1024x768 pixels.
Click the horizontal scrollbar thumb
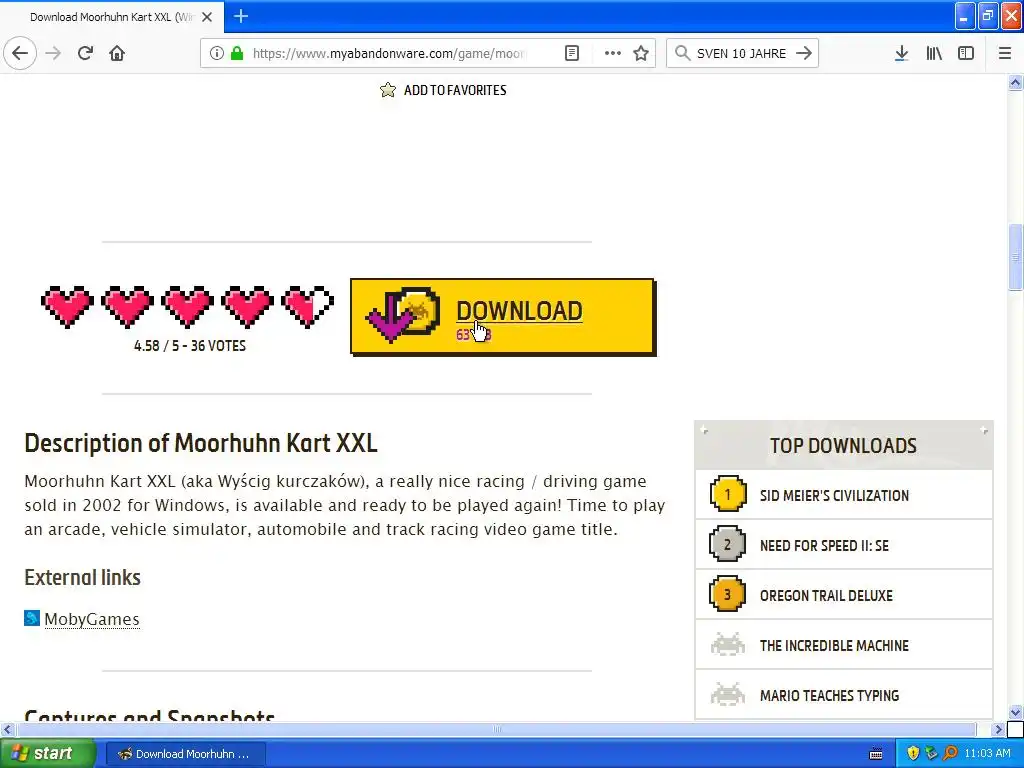496,729
